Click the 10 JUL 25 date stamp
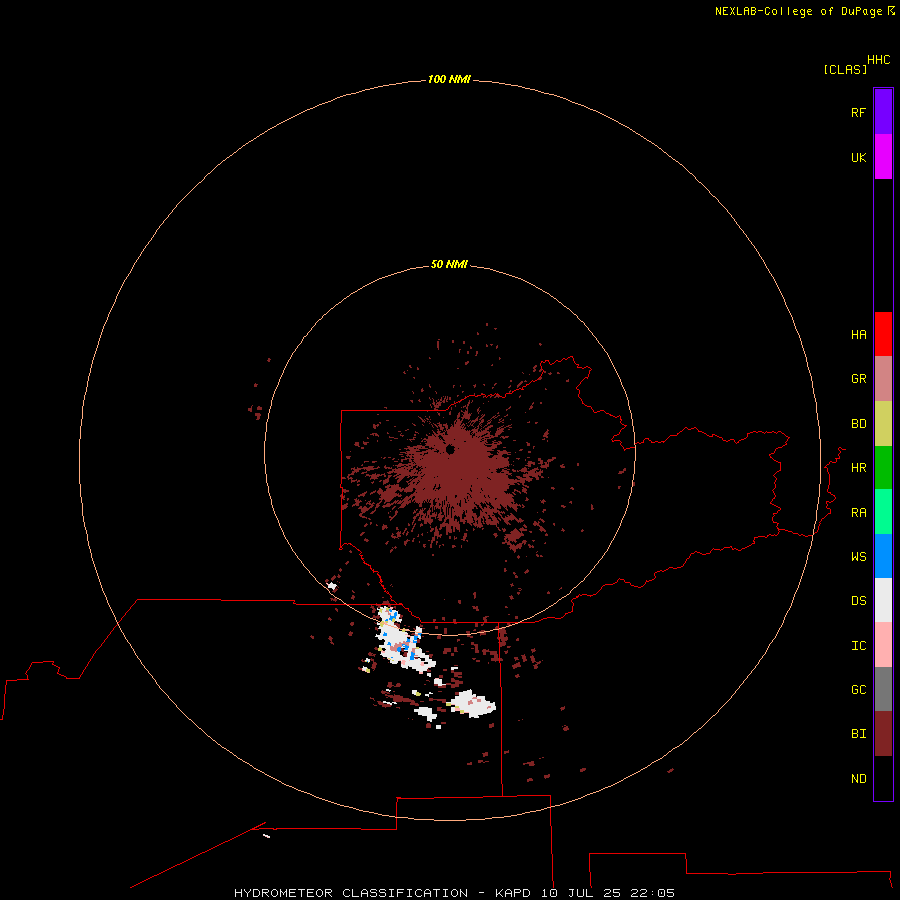900x900 pixels. point(581,893)
